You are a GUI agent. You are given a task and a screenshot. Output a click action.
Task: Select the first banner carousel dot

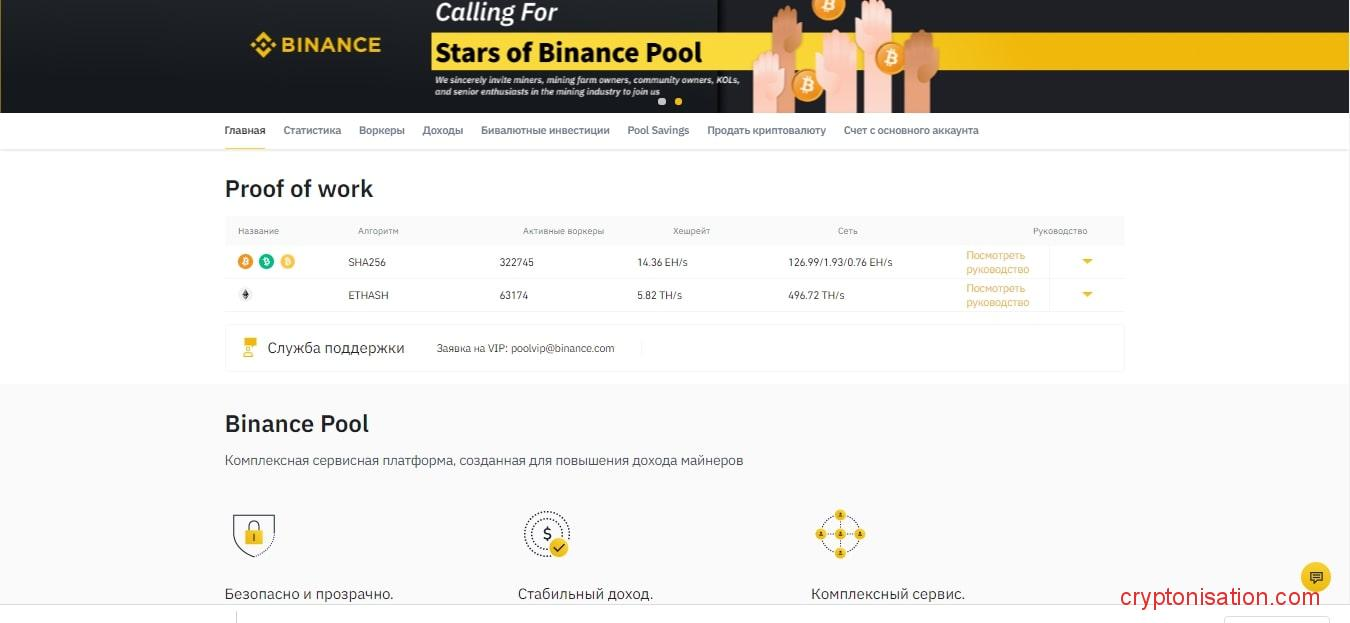pos(662,101)
